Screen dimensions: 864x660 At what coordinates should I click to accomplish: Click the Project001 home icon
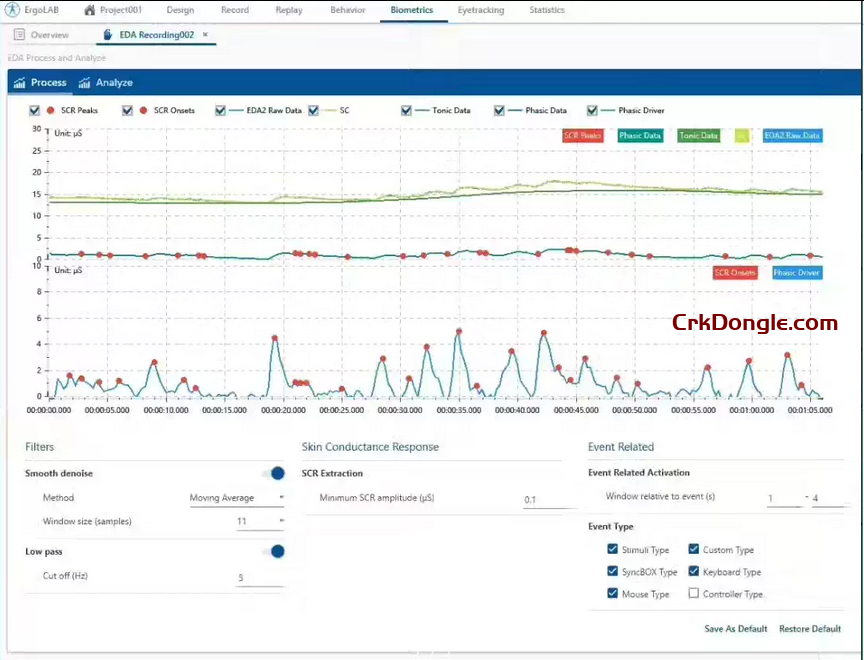click(90, 10)
